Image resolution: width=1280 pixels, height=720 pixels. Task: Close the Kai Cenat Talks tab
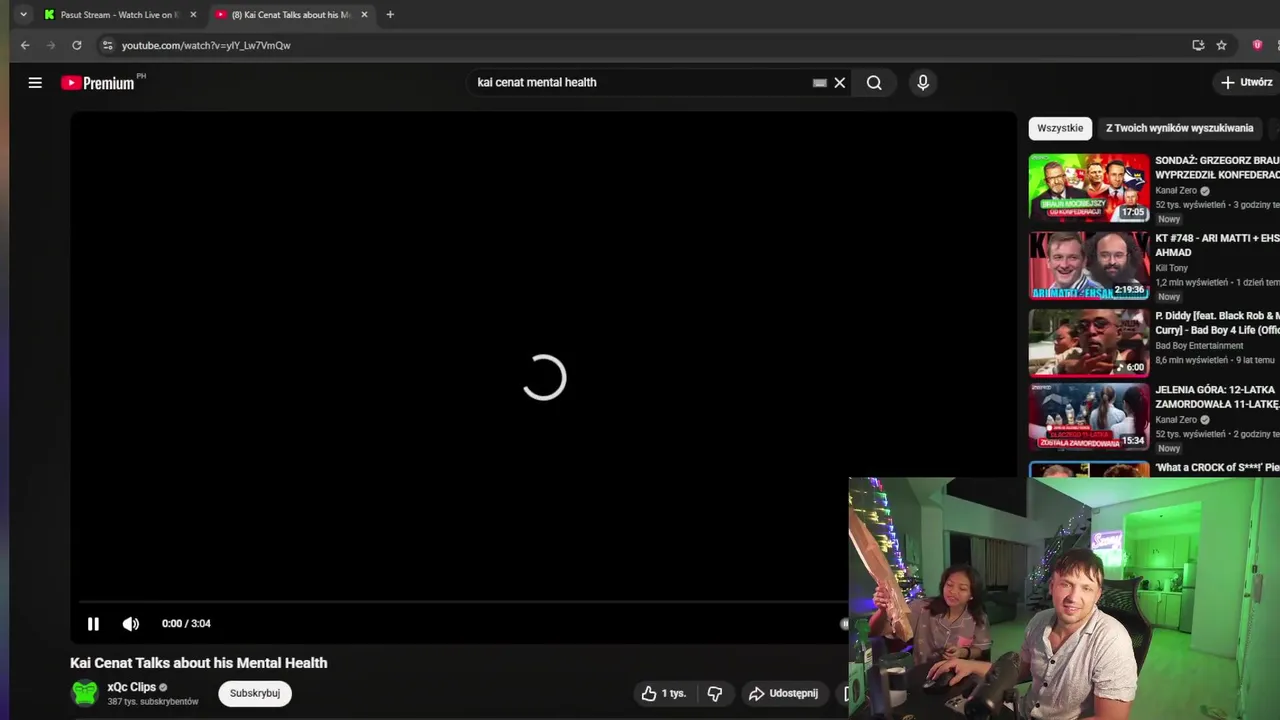coord(364,15)
